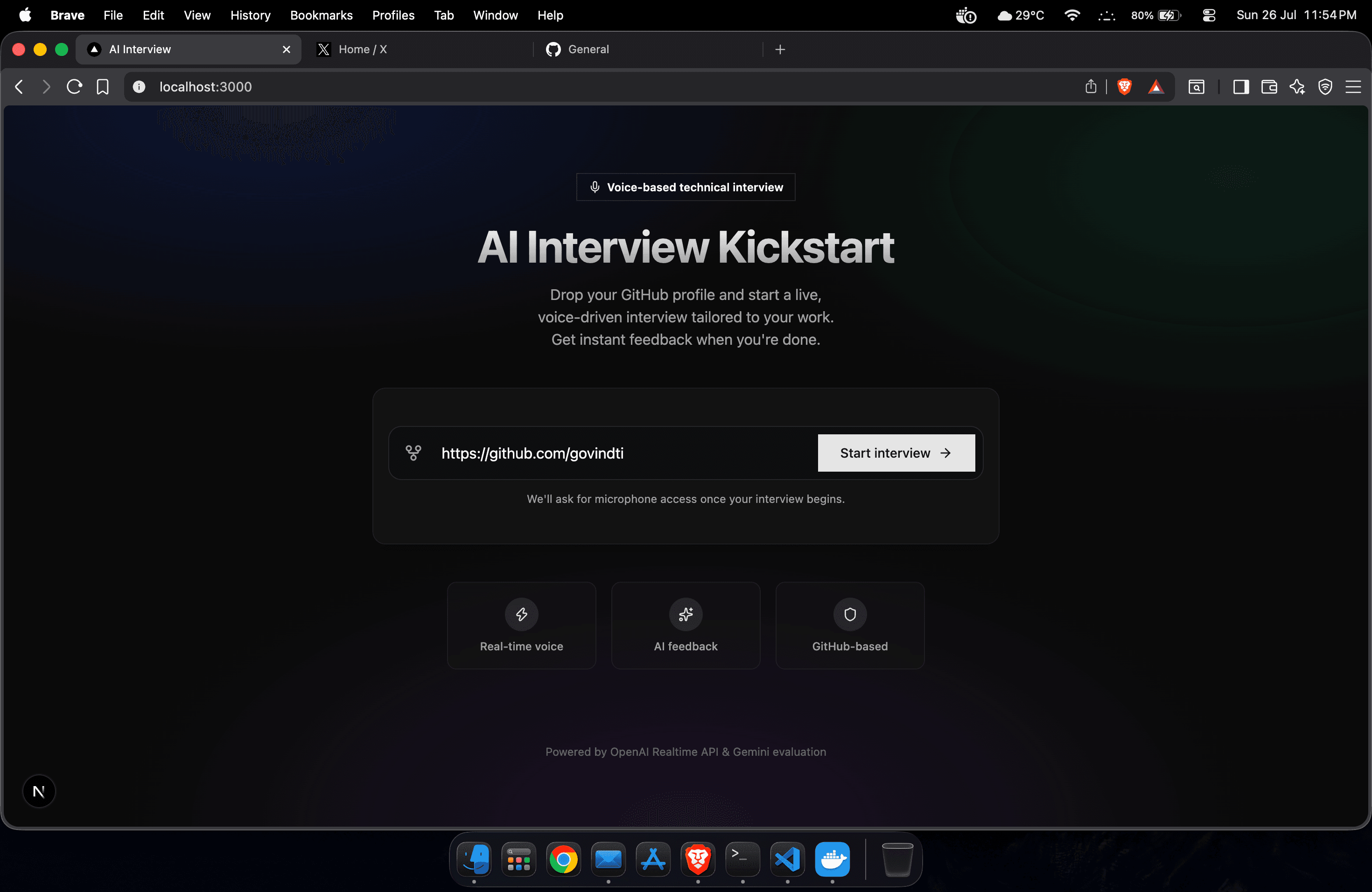Click the Voice-based technical interview badge
The image size is (1372, 892).
686,187
